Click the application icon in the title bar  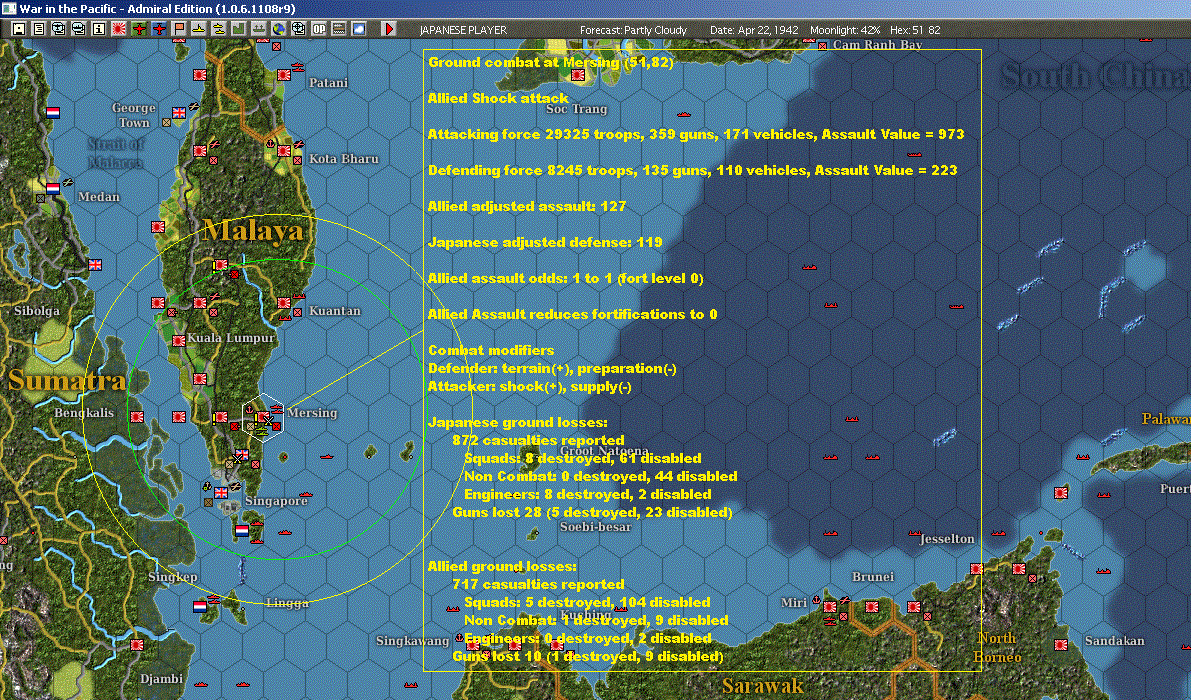8,8
